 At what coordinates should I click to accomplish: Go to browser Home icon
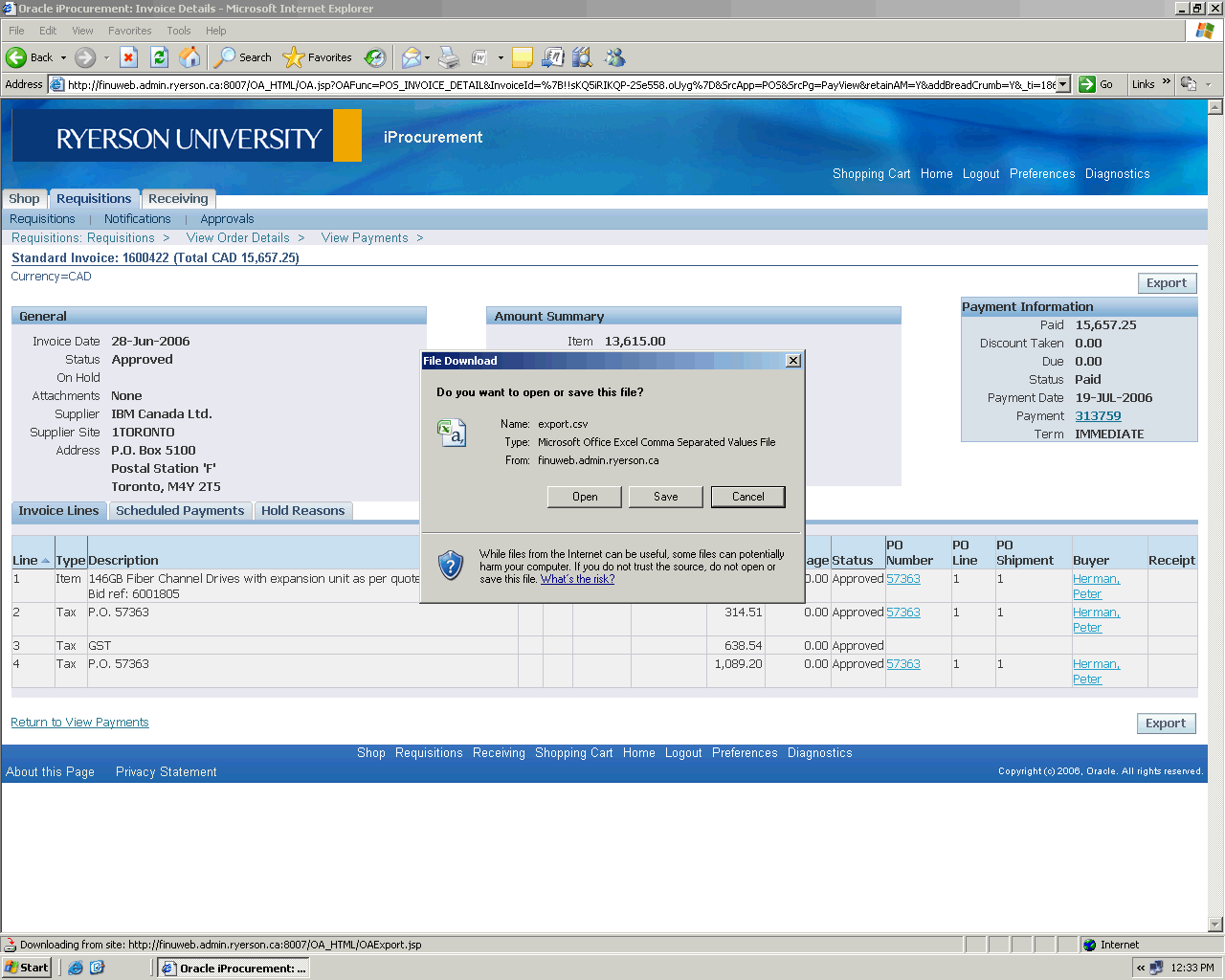189,57
